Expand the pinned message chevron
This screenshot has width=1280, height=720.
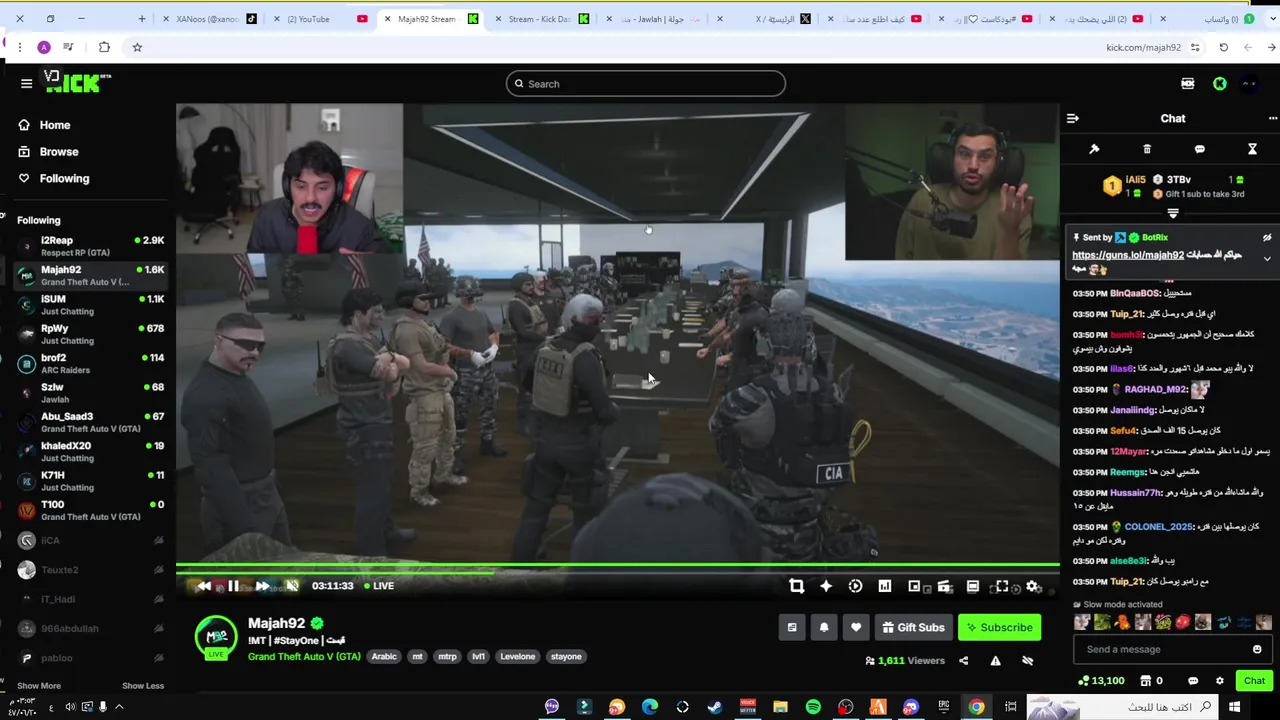(x=1267, y=259)
